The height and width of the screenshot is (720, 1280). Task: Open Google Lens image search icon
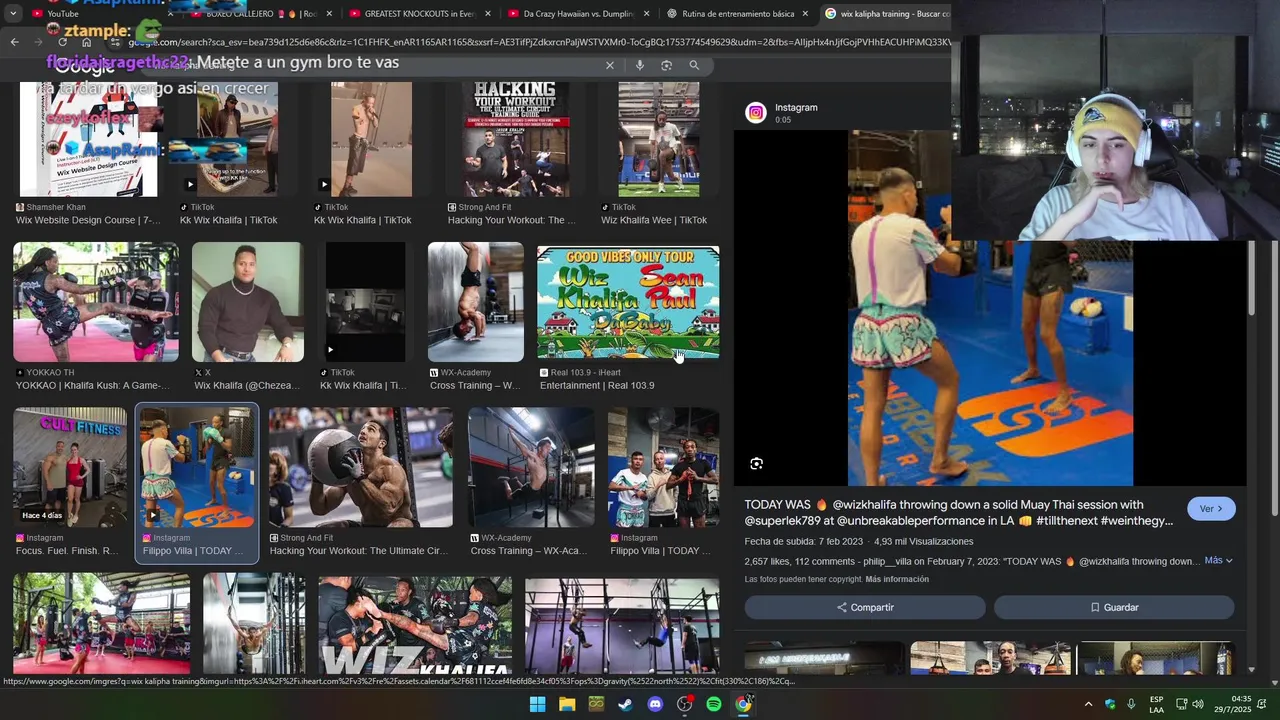tap(667, 65)
